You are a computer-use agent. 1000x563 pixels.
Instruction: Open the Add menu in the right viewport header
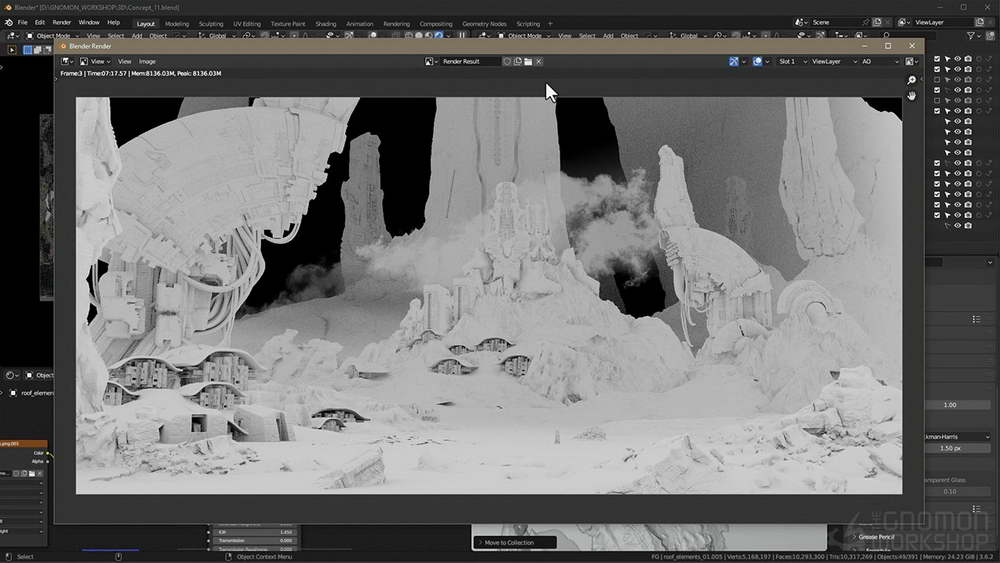pyautogui.click(x=608, y=36)
